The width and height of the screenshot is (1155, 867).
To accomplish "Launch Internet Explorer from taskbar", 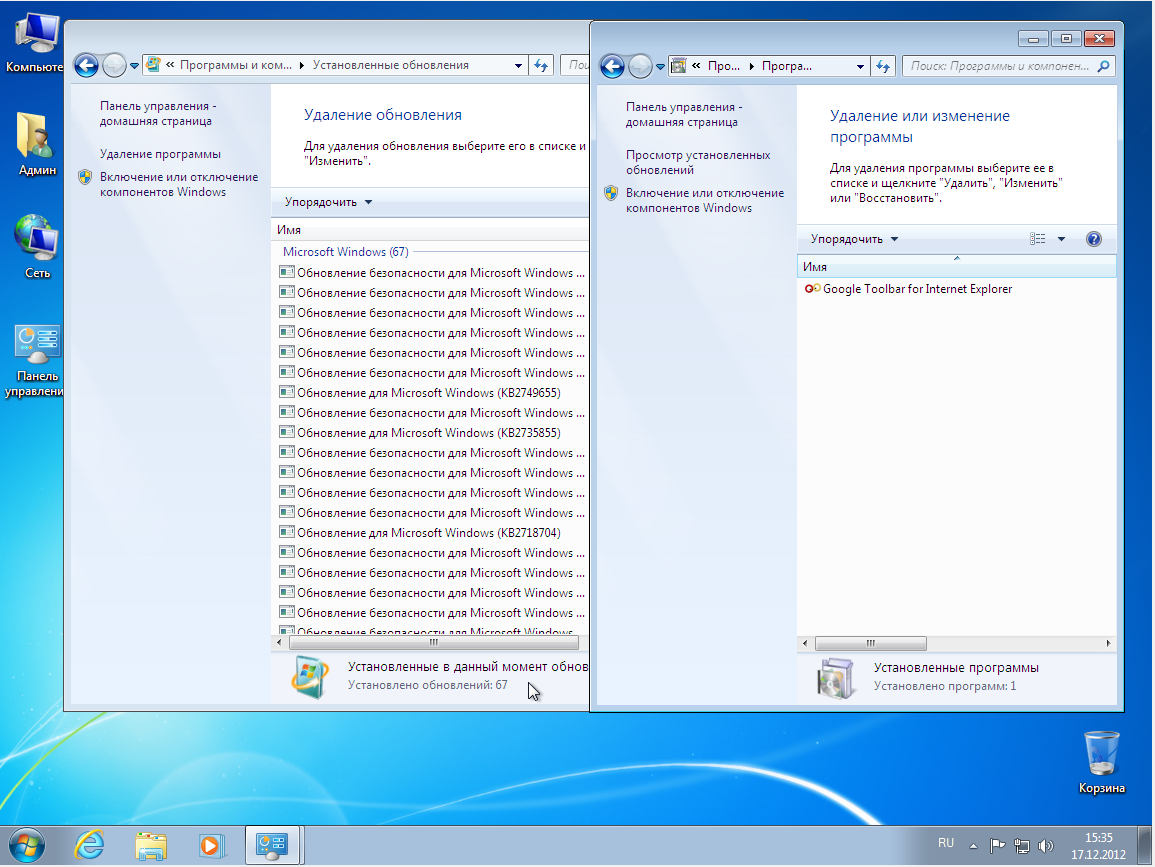I will coord(90,846).
